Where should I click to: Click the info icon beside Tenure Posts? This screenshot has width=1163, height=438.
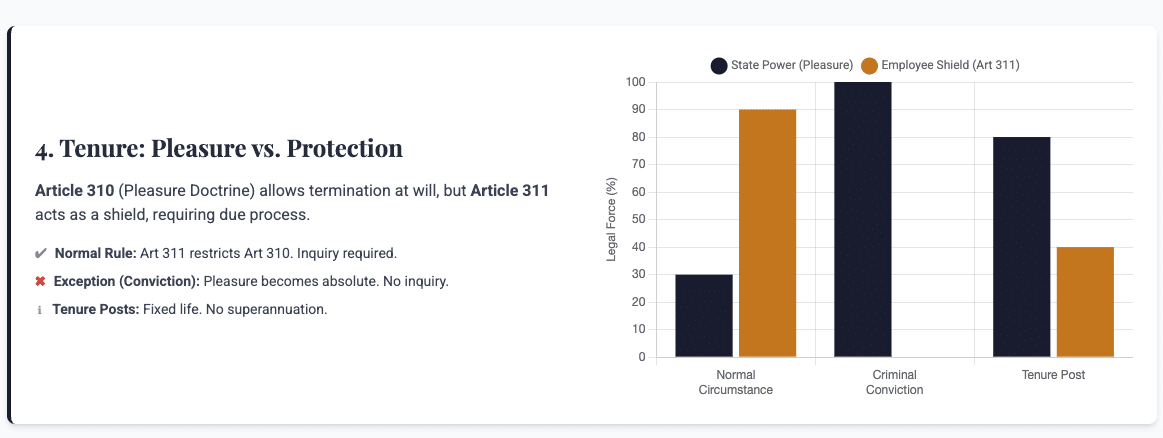click(x=40, y=310)
